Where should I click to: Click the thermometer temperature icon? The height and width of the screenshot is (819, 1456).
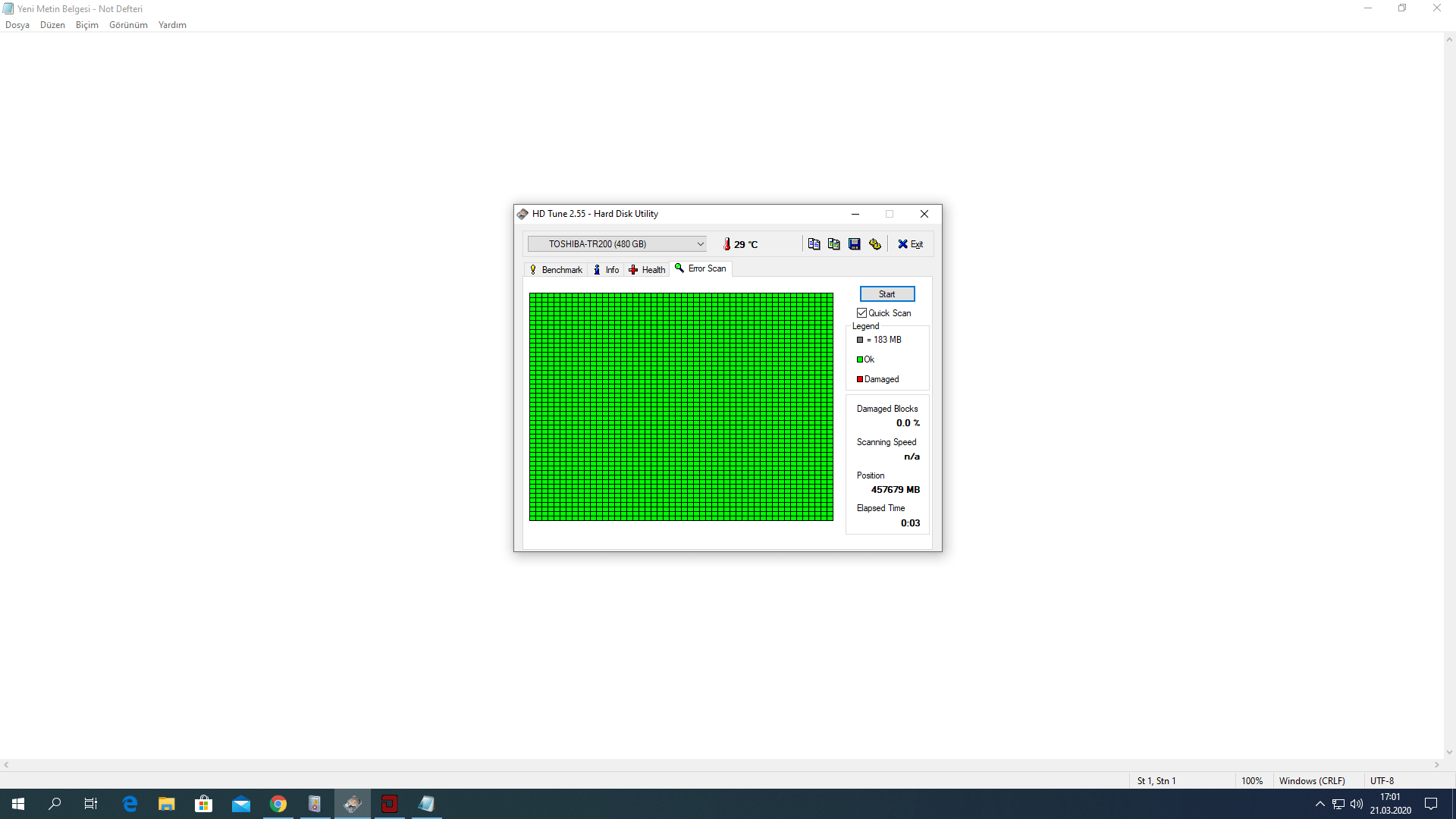click(726, 244)
